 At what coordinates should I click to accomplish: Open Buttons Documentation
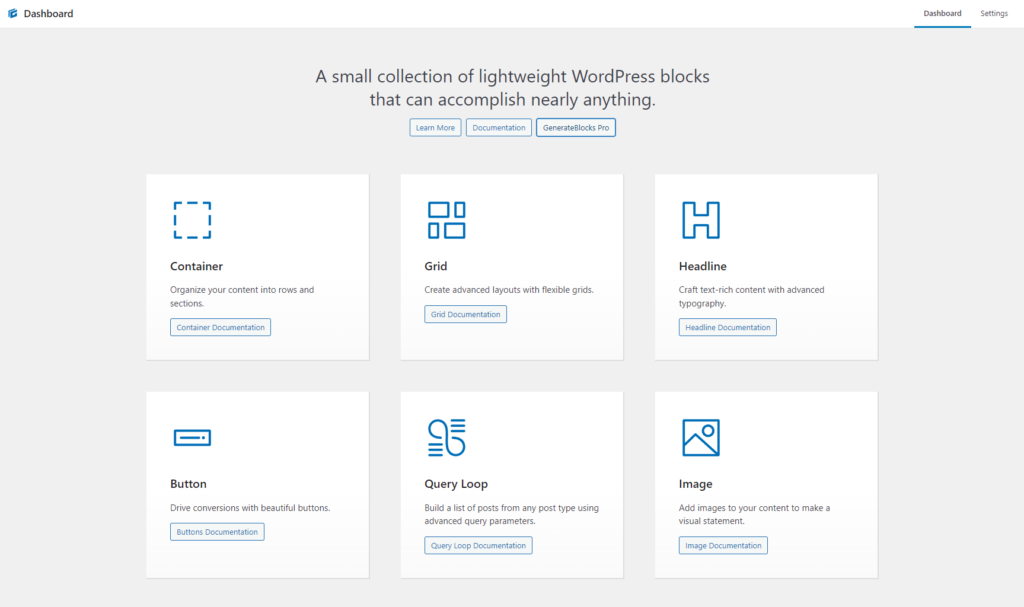pyautogui.click(x=217, y=532)
